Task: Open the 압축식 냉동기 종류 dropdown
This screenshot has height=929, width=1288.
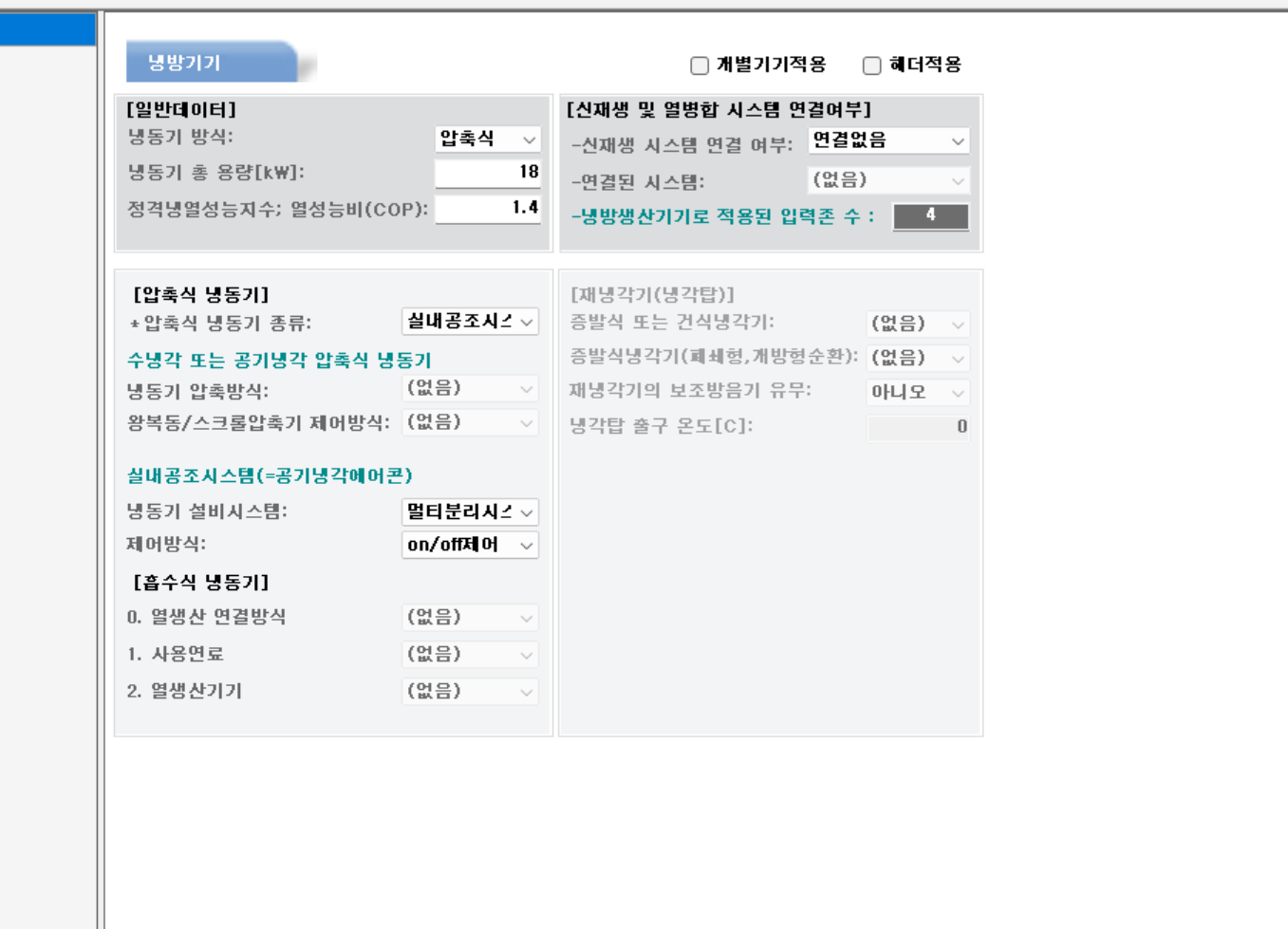Action: (x=470, y=323)
